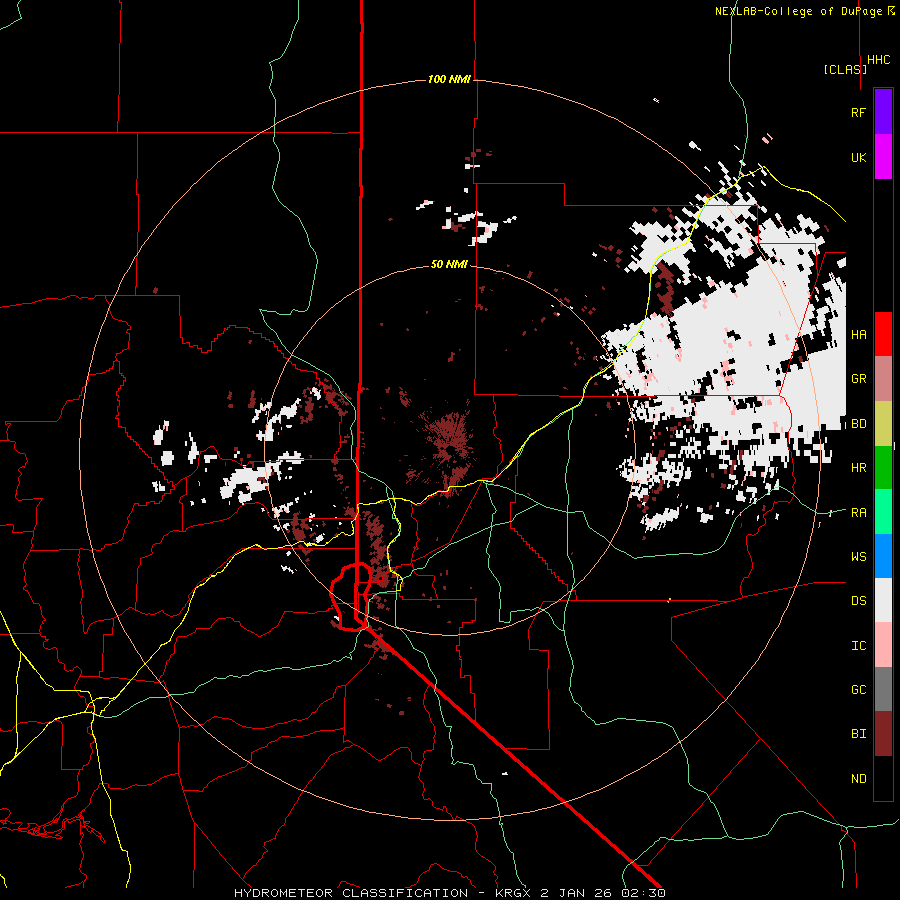Screen dimensions: 900x900
Task: Click the [CLAS] units label
Action: (845, 69)
